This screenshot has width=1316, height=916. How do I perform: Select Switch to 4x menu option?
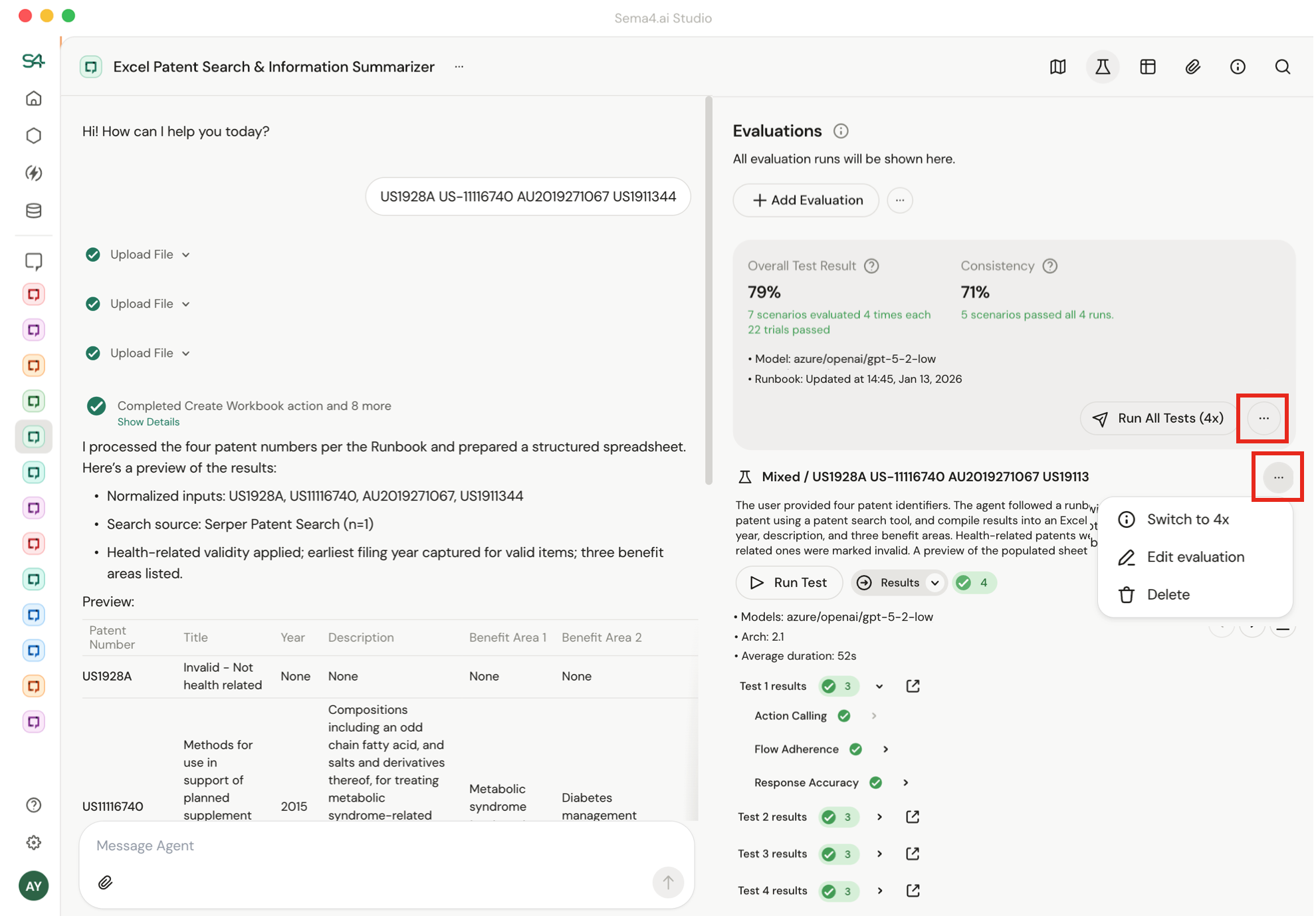pos(1188,519)
